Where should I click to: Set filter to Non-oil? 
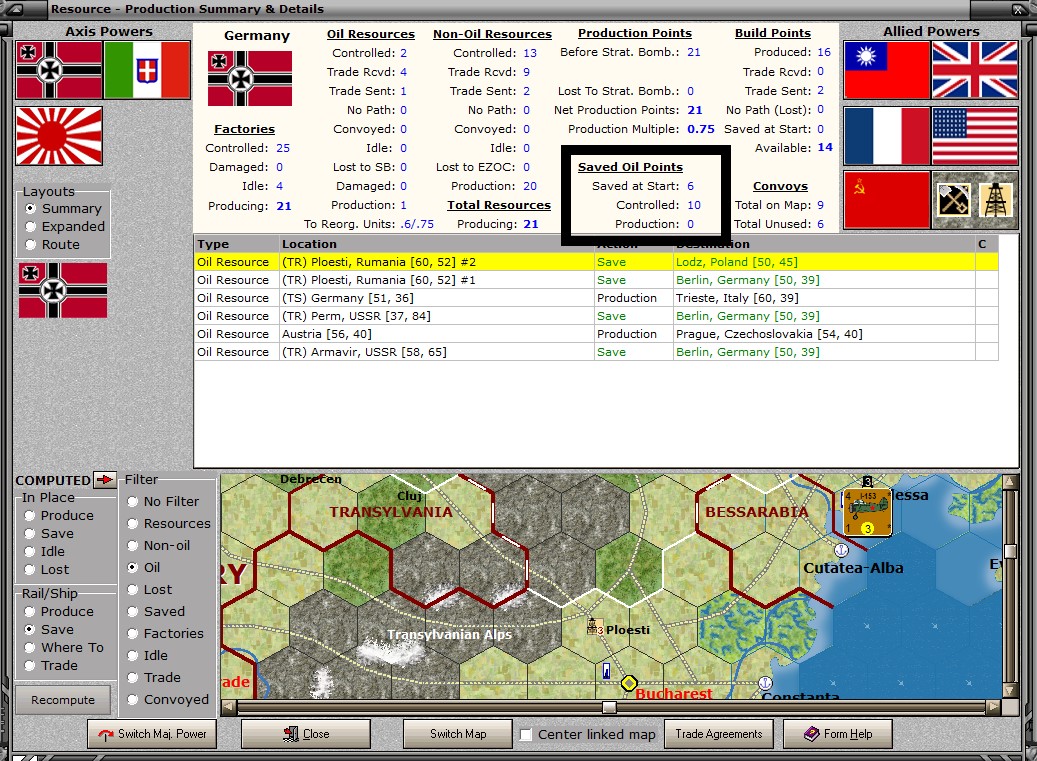[132, 545]
